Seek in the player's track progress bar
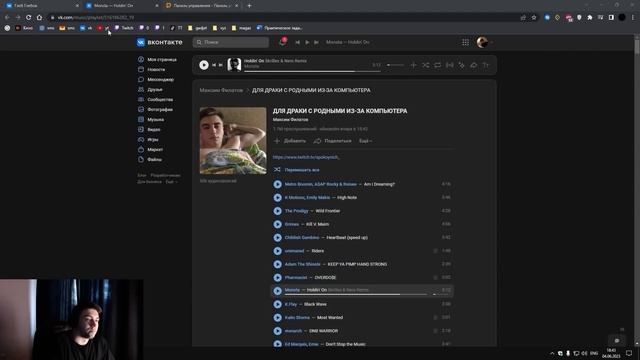Viewport: 640px width, 360px height. pyautogui.click(x=312, y=71)
